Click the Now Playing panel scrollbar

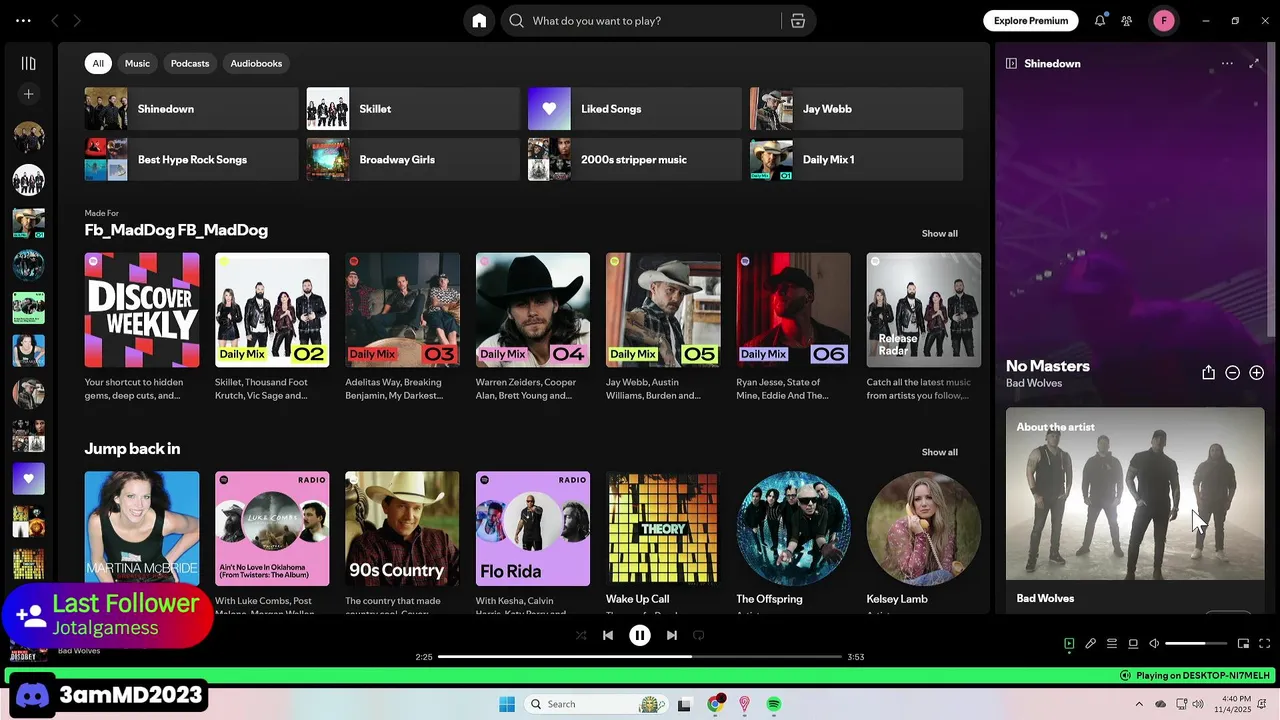pos(1273,190)
